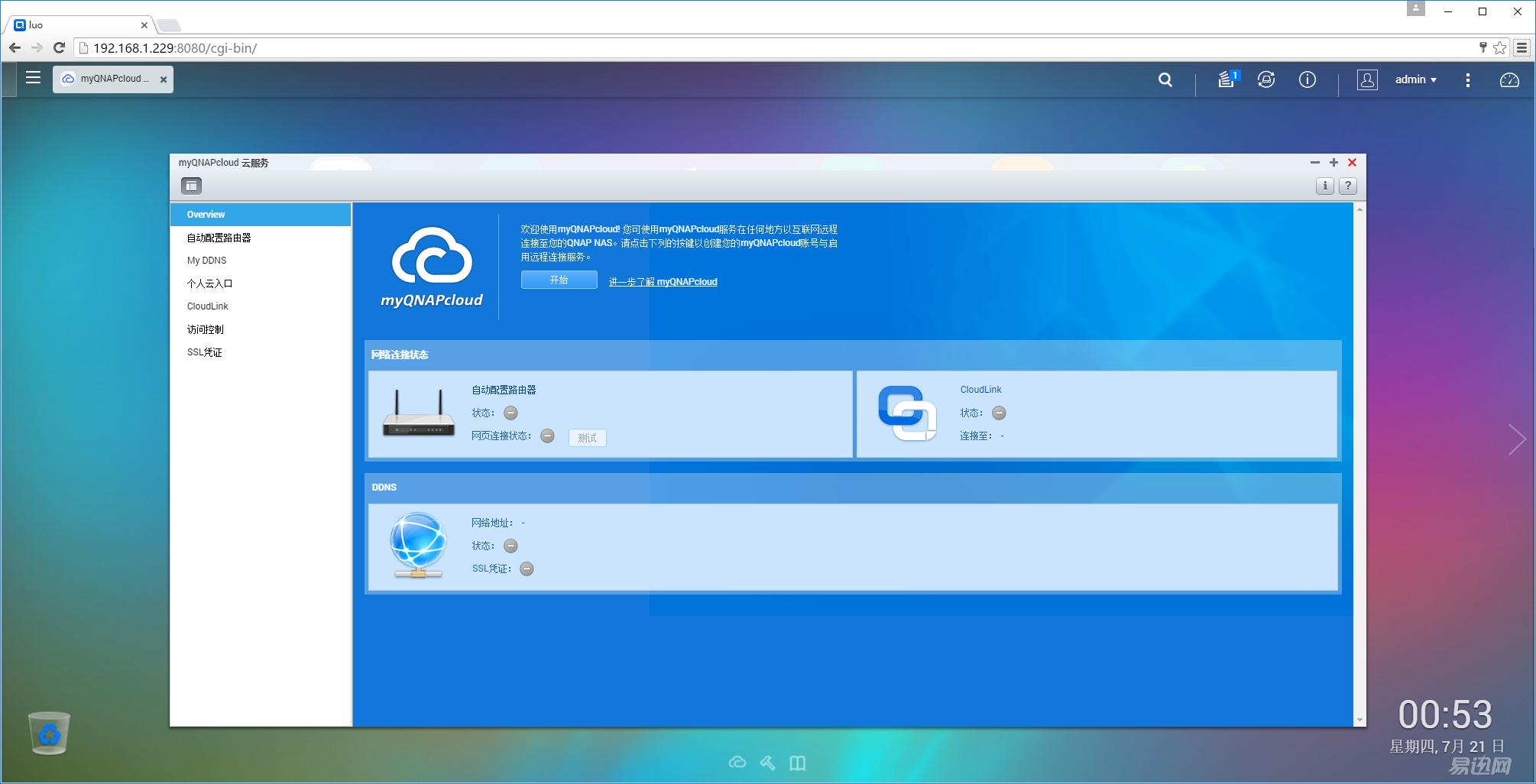Open 自动配置路由器 in the sidebar
Image resolution: width=1536 pixels, height=784 pixels.
(x=261, y=238)
